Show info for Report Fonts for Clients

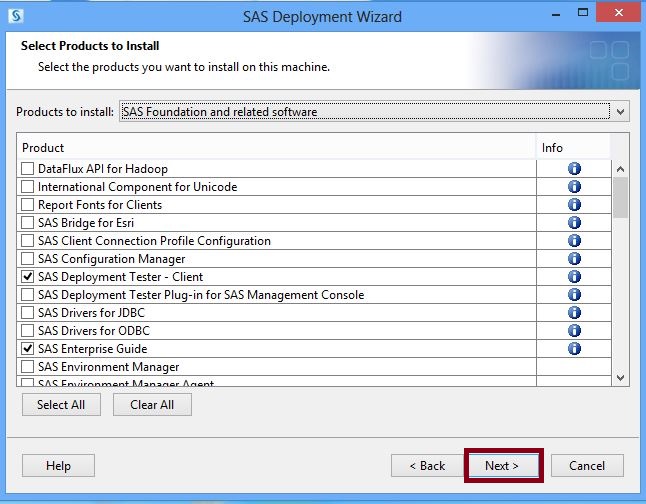574,204
